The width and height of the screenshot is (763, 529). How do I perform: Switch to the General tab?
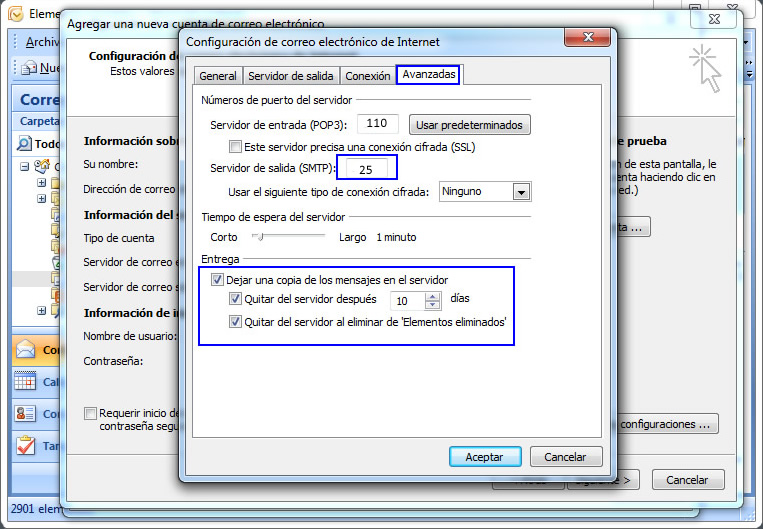pos(218,76)
